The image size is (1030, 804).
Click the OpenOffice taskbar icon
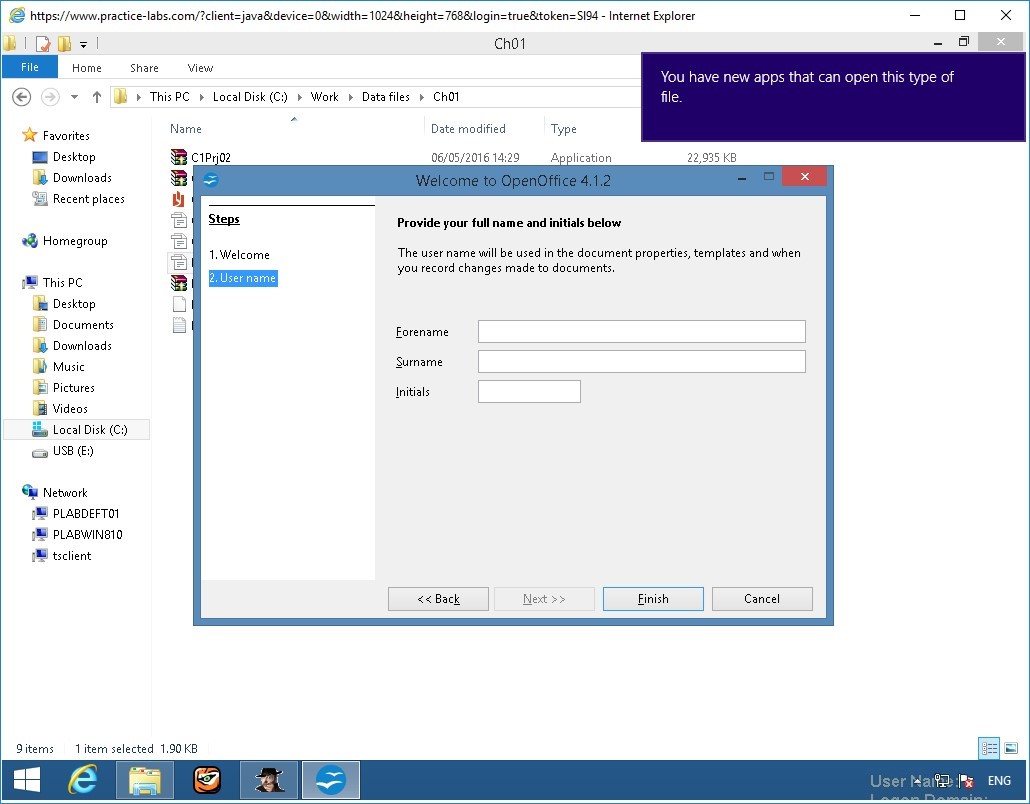pos(330,780)
